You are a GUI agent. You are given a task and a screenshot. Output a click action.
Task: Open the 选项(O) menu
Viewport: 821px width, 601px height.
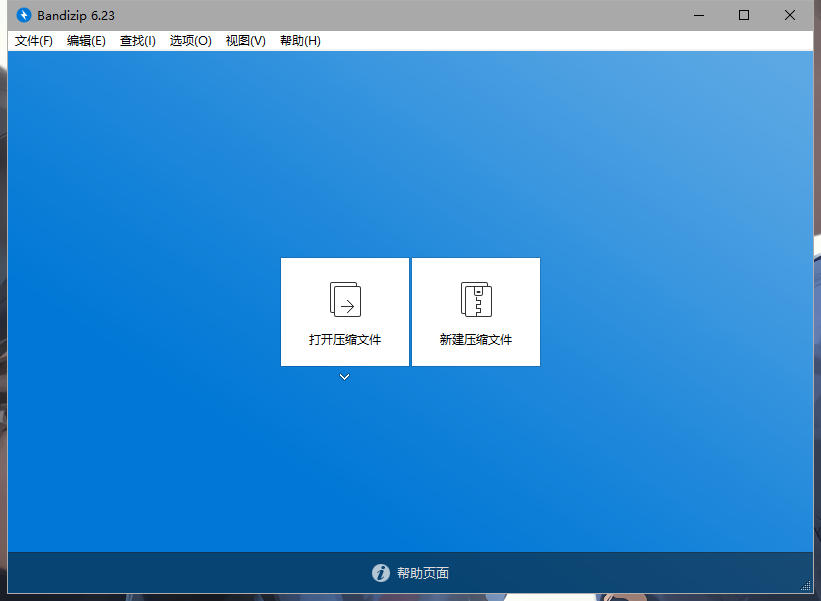pos(190,41)
